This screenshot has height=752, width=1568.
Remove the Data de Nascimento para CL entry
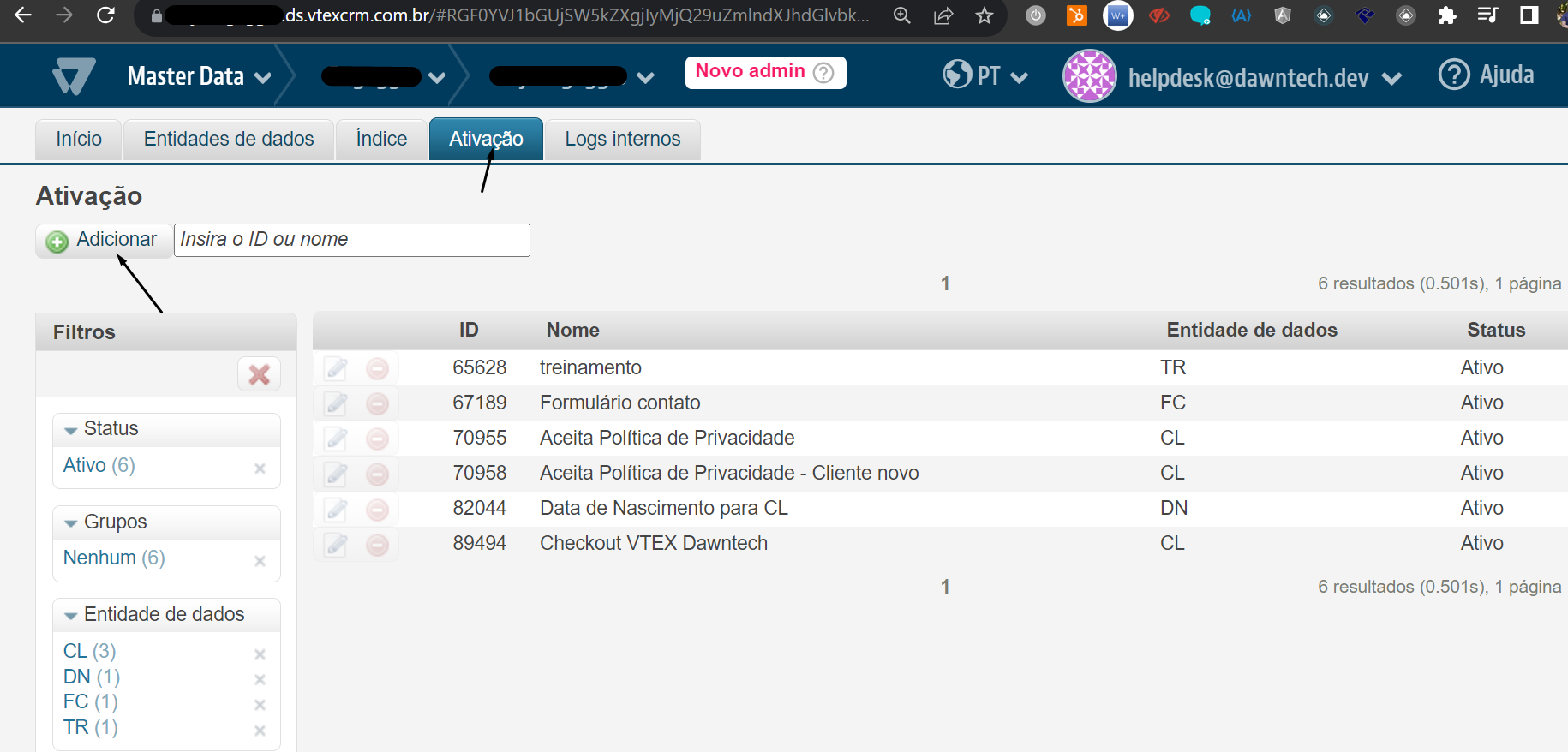click(x=377, y=509)
